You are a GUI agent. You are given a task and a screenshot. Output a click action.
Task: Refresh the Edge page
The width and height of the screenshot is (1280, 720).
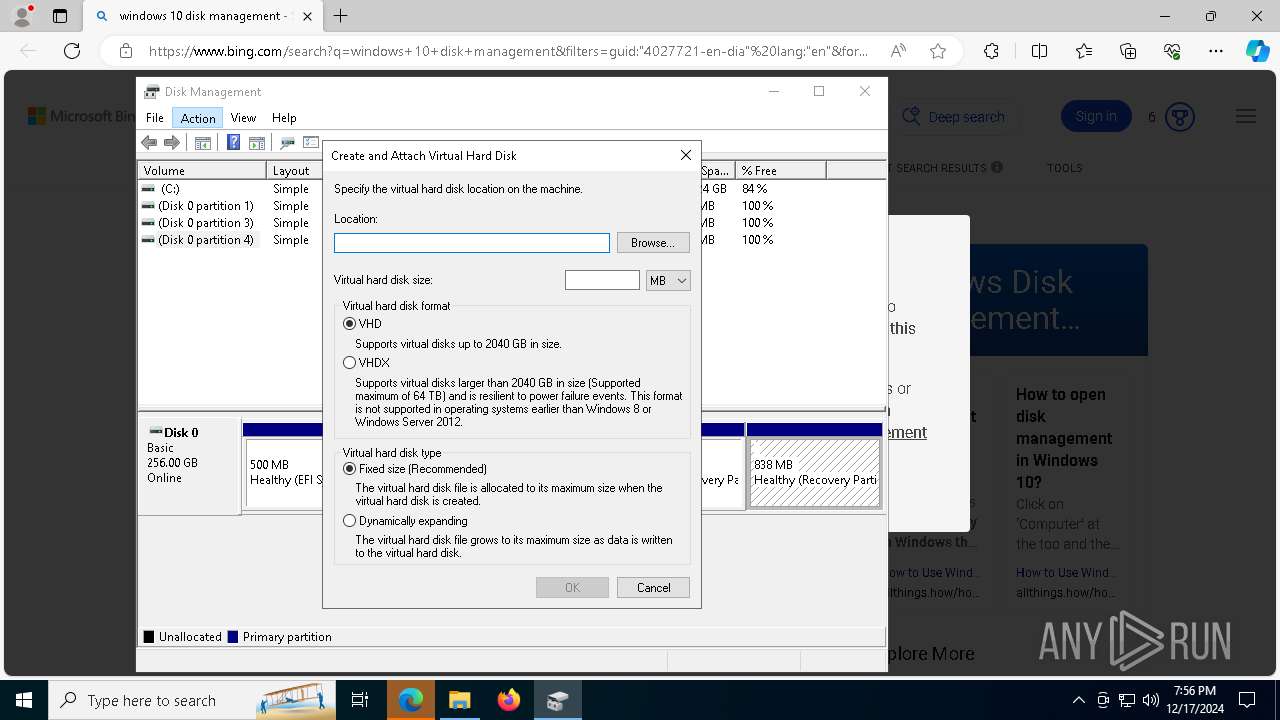[72, 51]
